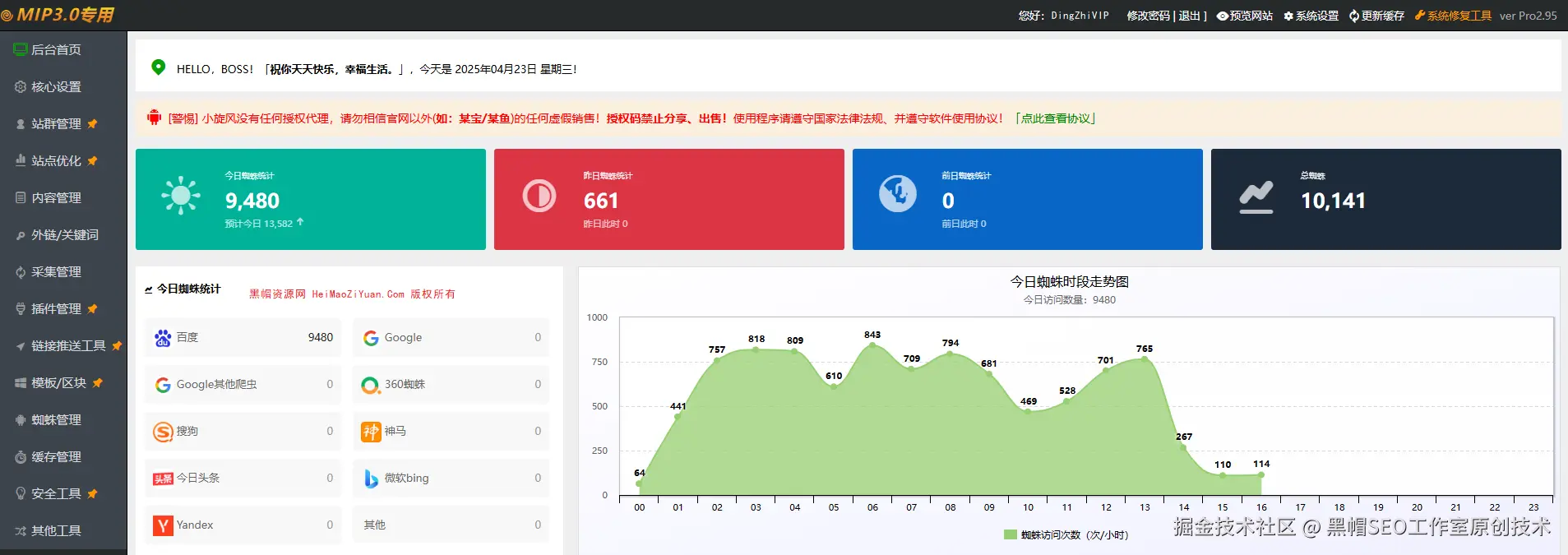This screenshot has width=1568, height=555.
Task: Select the Yandex spider row
Action: 243,525
